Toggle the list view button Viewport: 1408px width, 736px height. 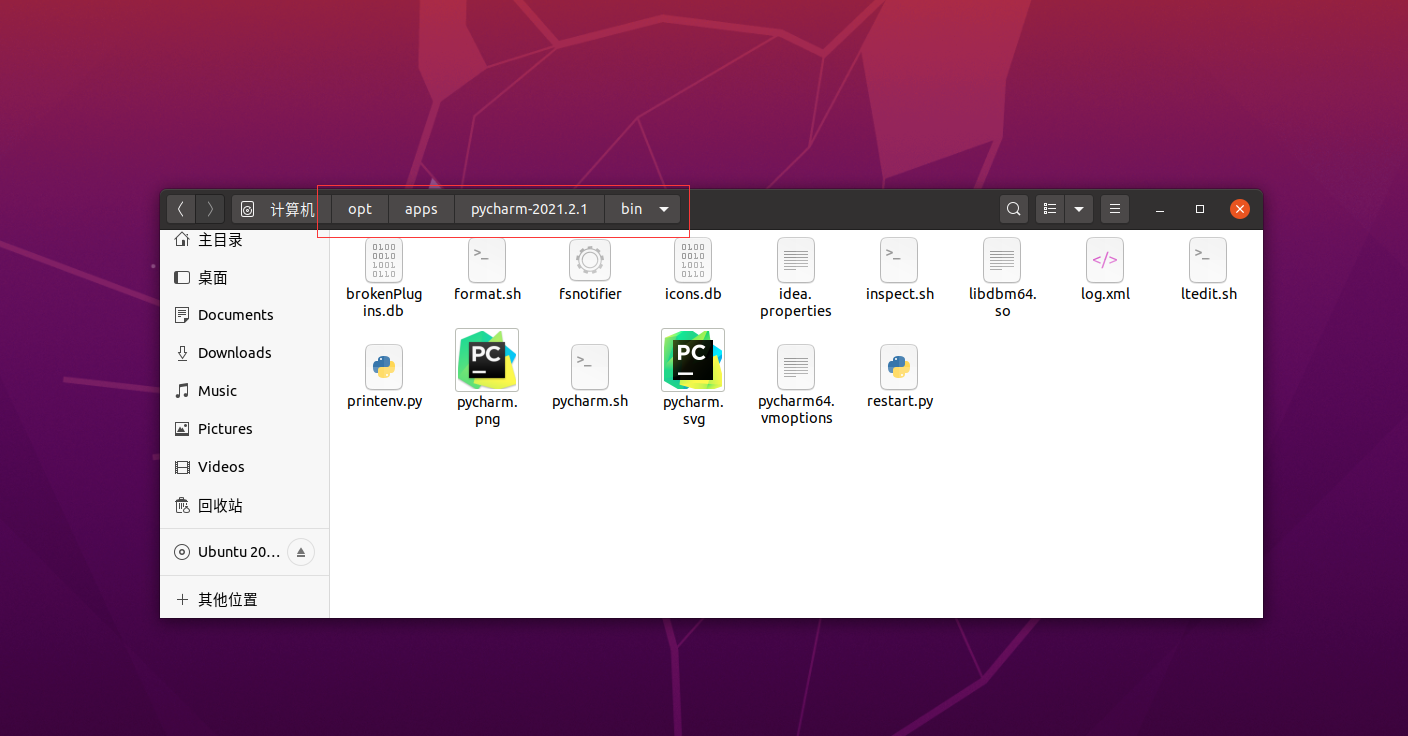click(1050, 209)
